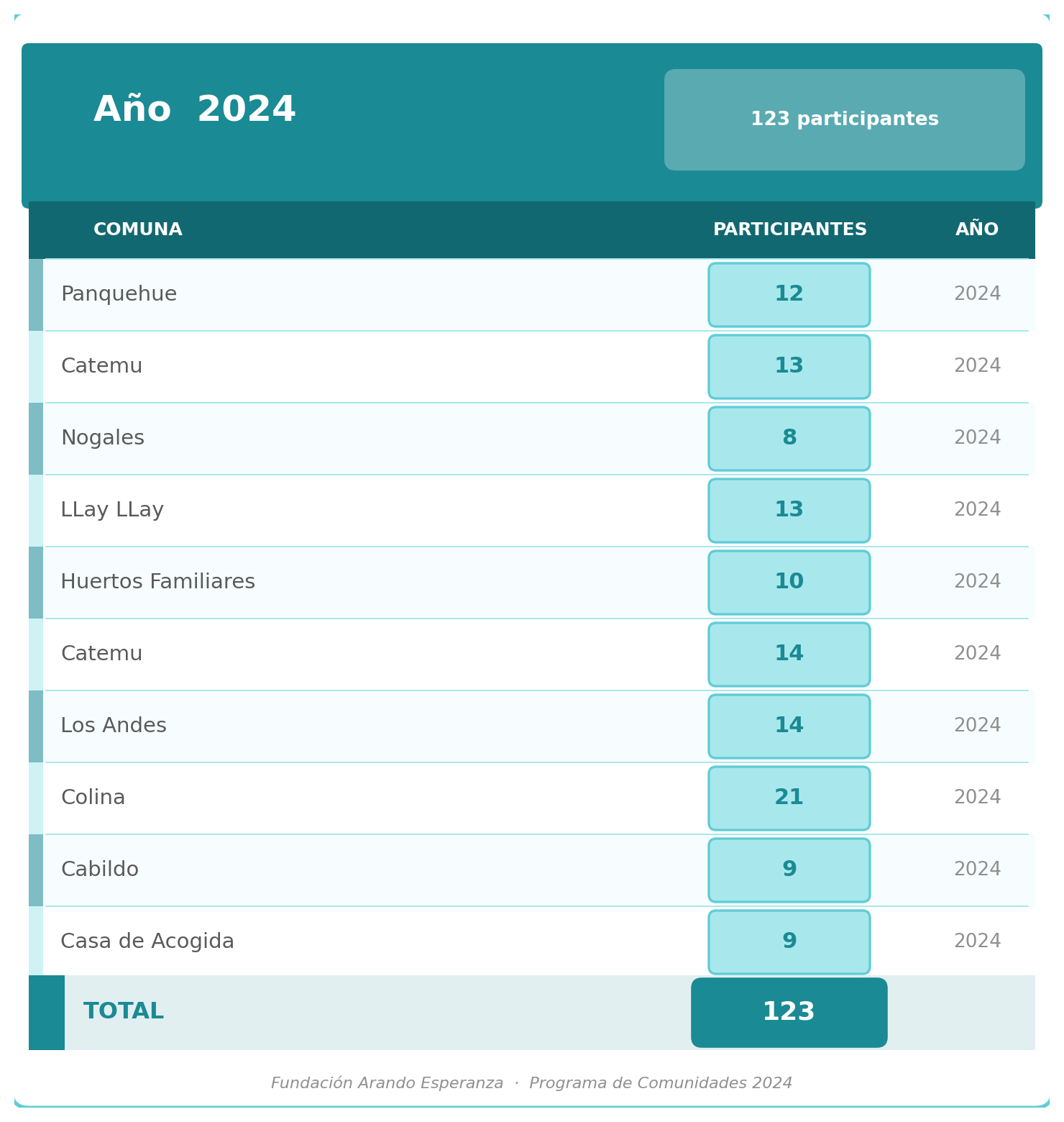Click Panquehue's 12 participants badge

[x=789, y=295]
